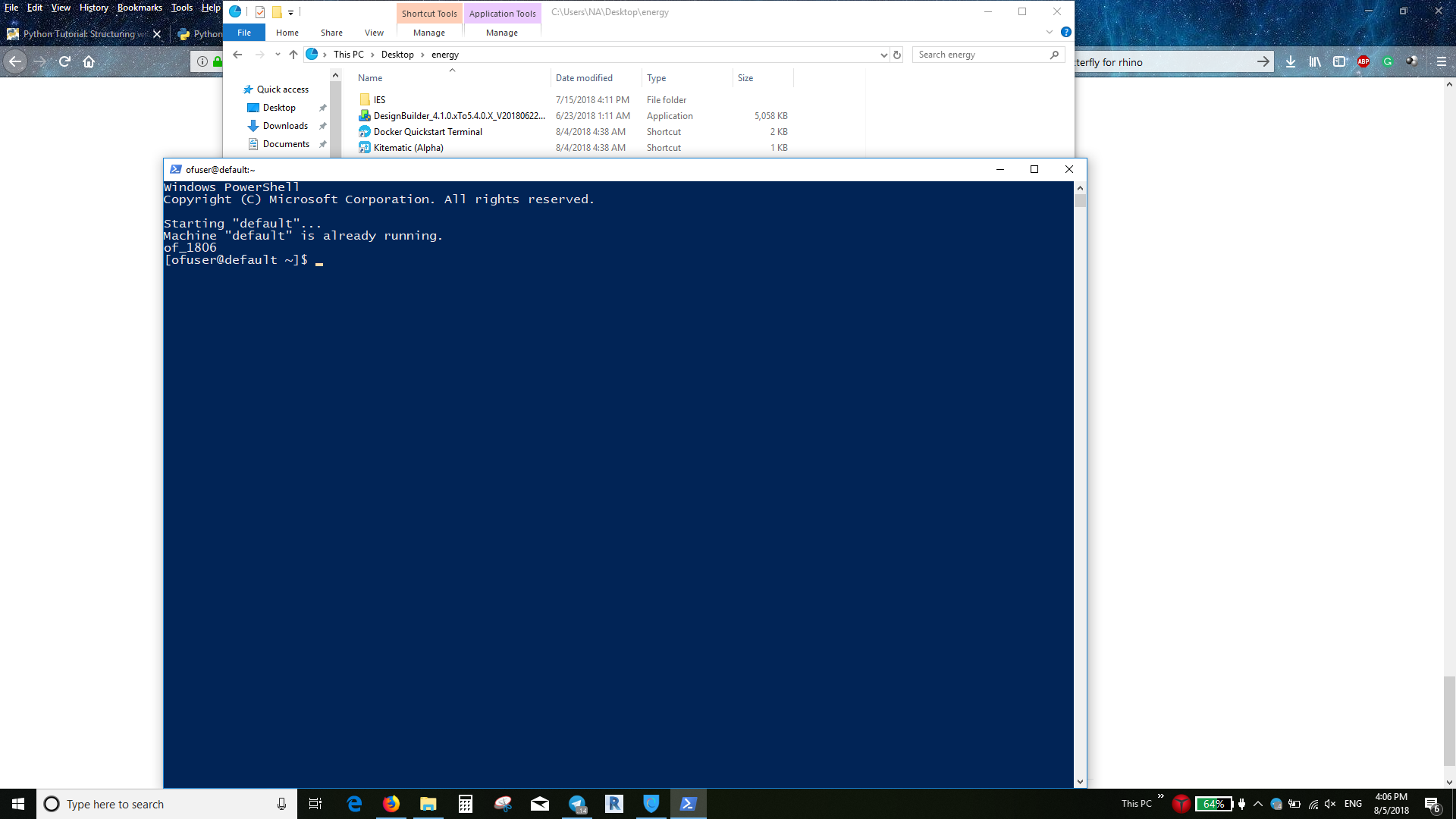Unpin Desktop from Quick access
This screenshot has height=819, width=1456.
click(323, 107)
